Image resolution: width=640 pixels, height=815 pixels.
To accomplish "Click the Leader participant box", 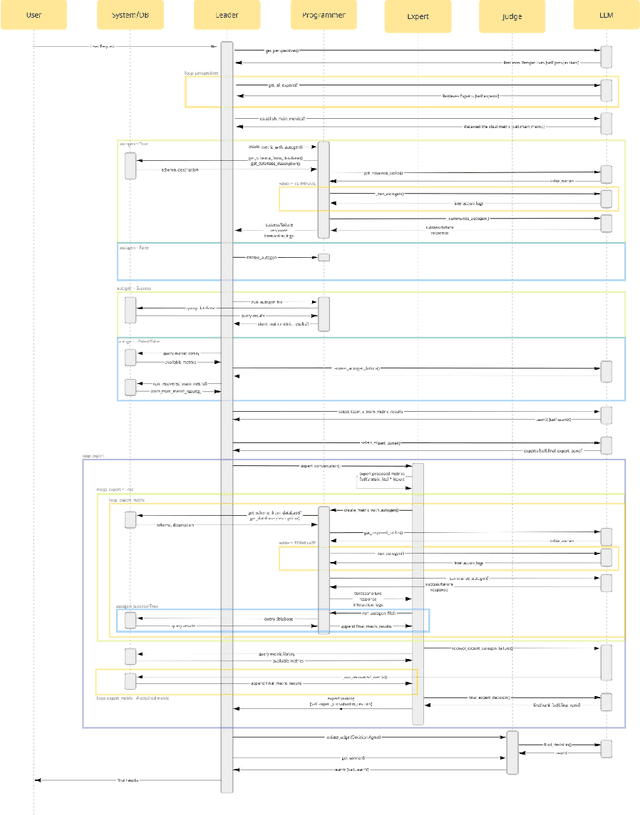I will (x=227, y=15).
